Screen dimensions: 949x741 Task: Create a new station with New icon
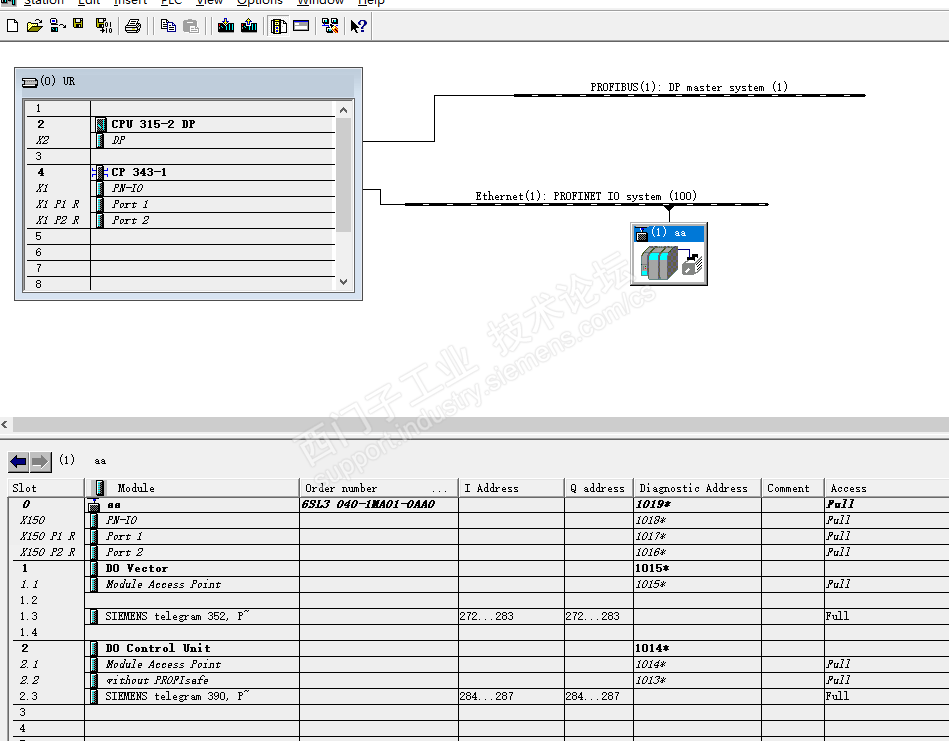click(12, 26)
